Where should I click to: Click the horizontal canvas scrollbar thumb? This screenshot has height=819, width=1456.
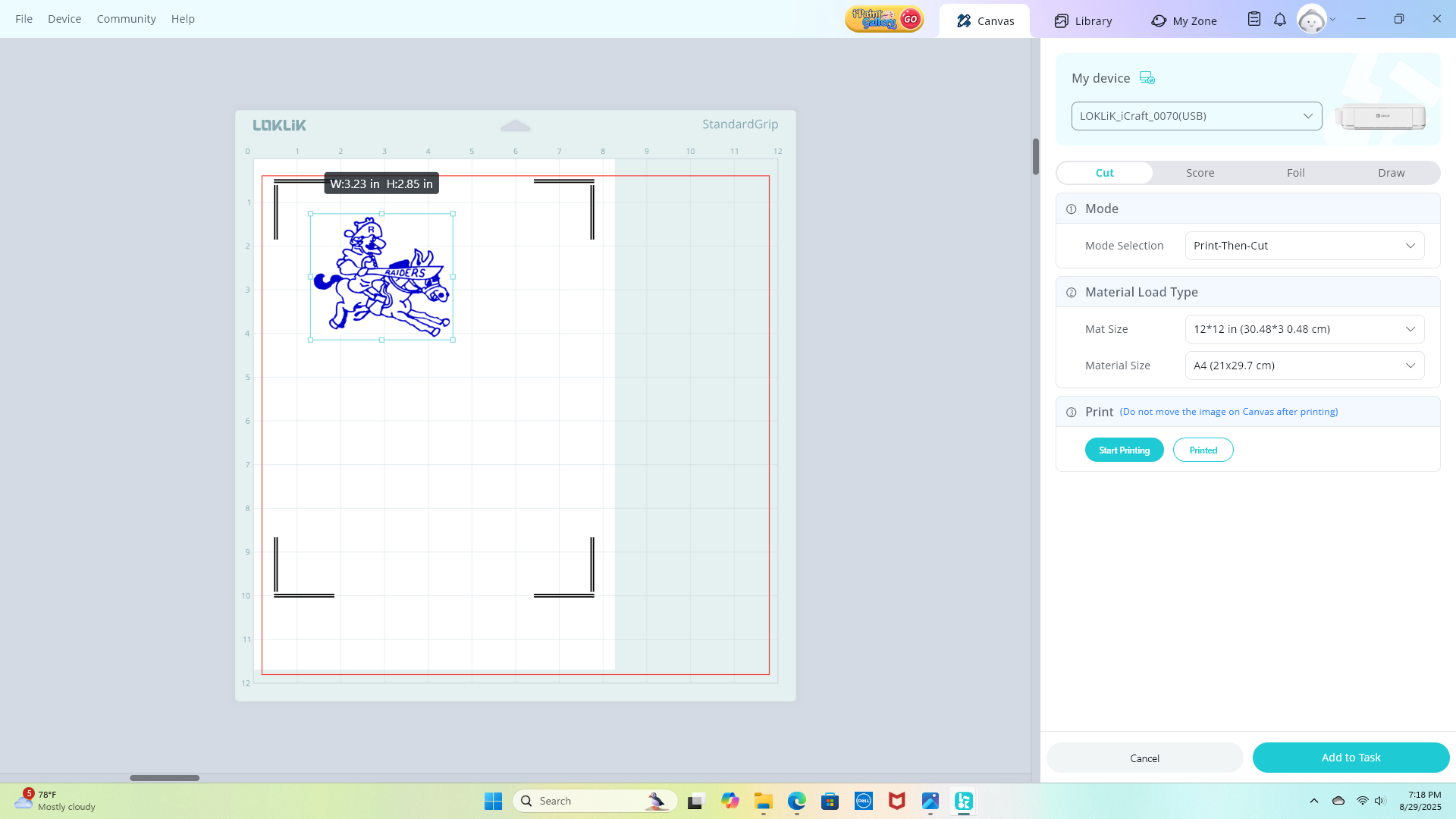click(165, 778)
